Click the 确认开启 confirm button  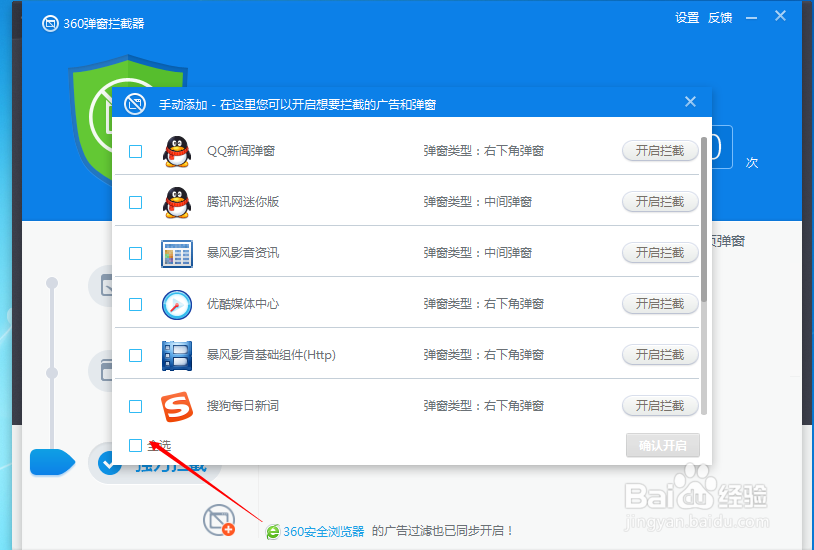pyautogui.click(x=663, y=446)
